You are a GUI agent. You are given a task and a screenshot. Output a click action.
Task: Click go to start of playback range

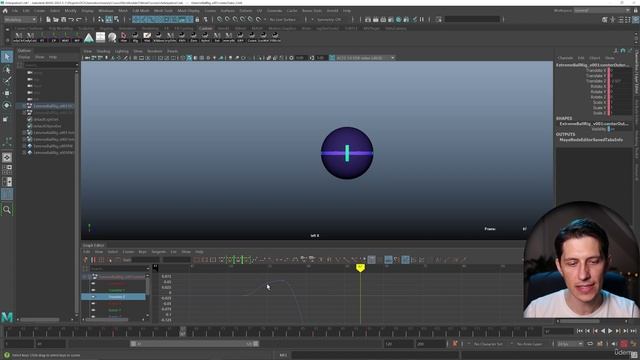(580, 331)
